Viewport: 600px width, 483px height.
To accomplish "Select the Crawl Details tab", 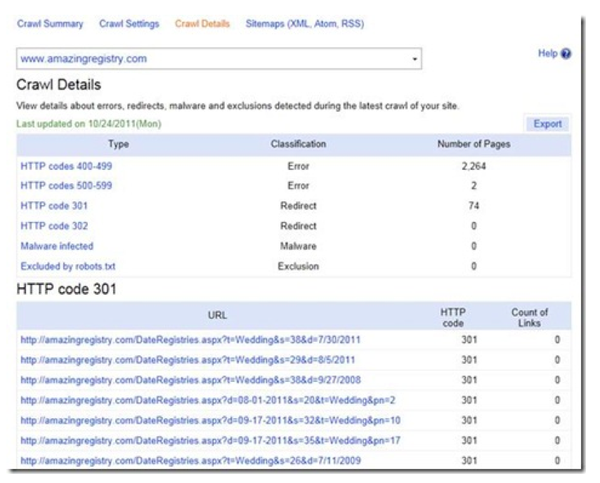I will click(x=202, y=24).
